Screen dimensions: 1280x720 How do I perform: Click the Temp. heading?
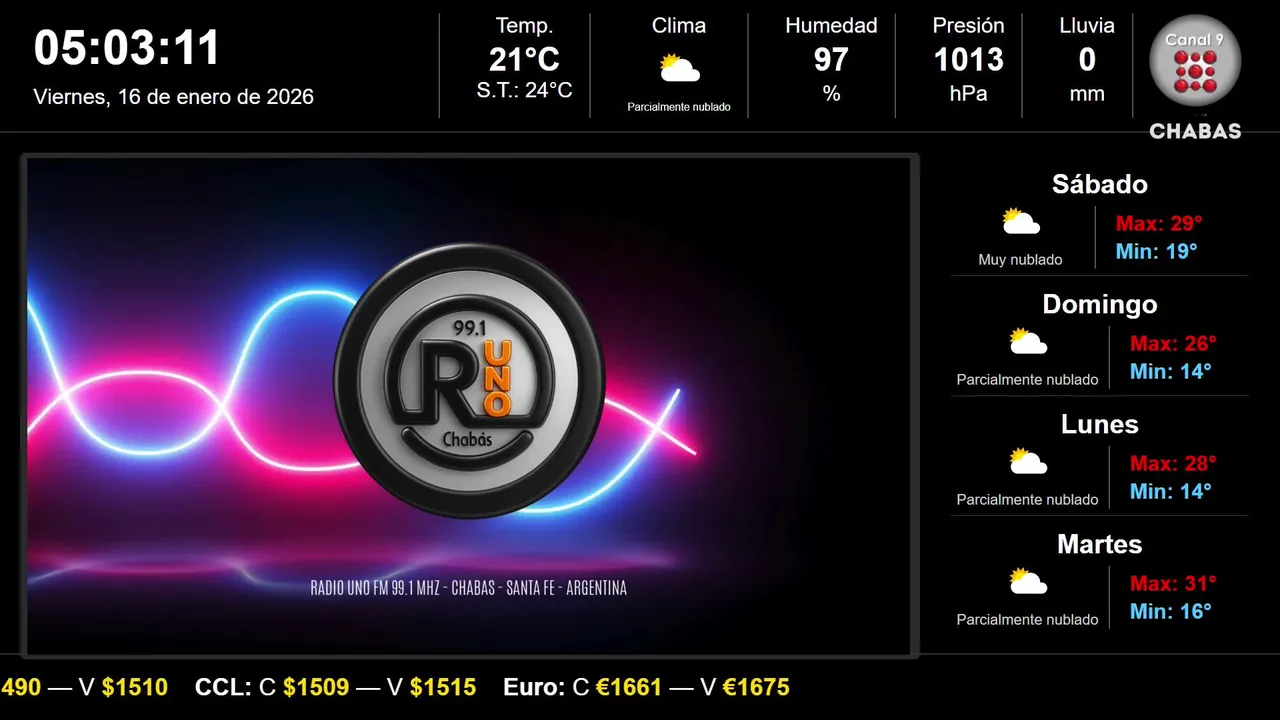tap(524, 26)
